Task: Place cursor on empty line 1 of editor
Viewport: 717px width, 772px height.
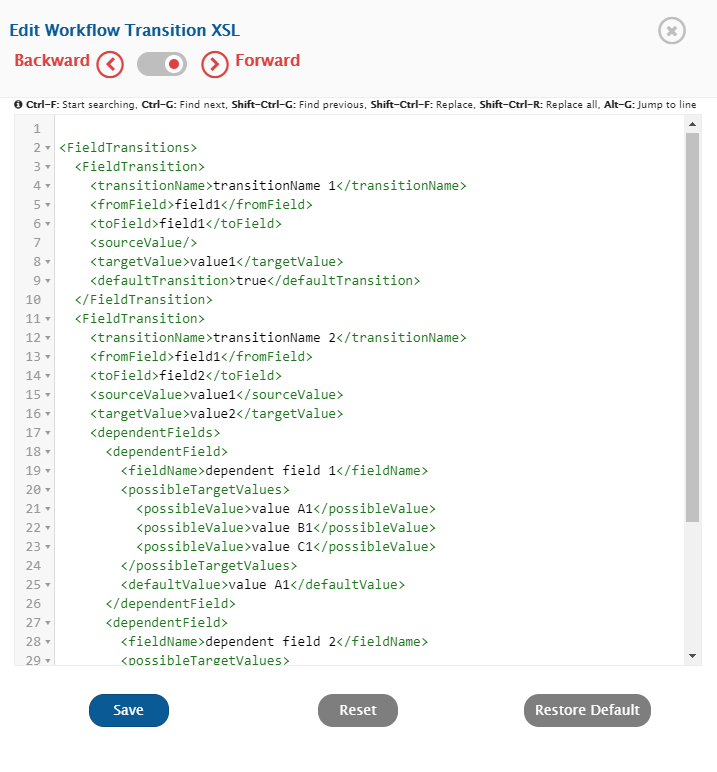Action: click(300, 129)
